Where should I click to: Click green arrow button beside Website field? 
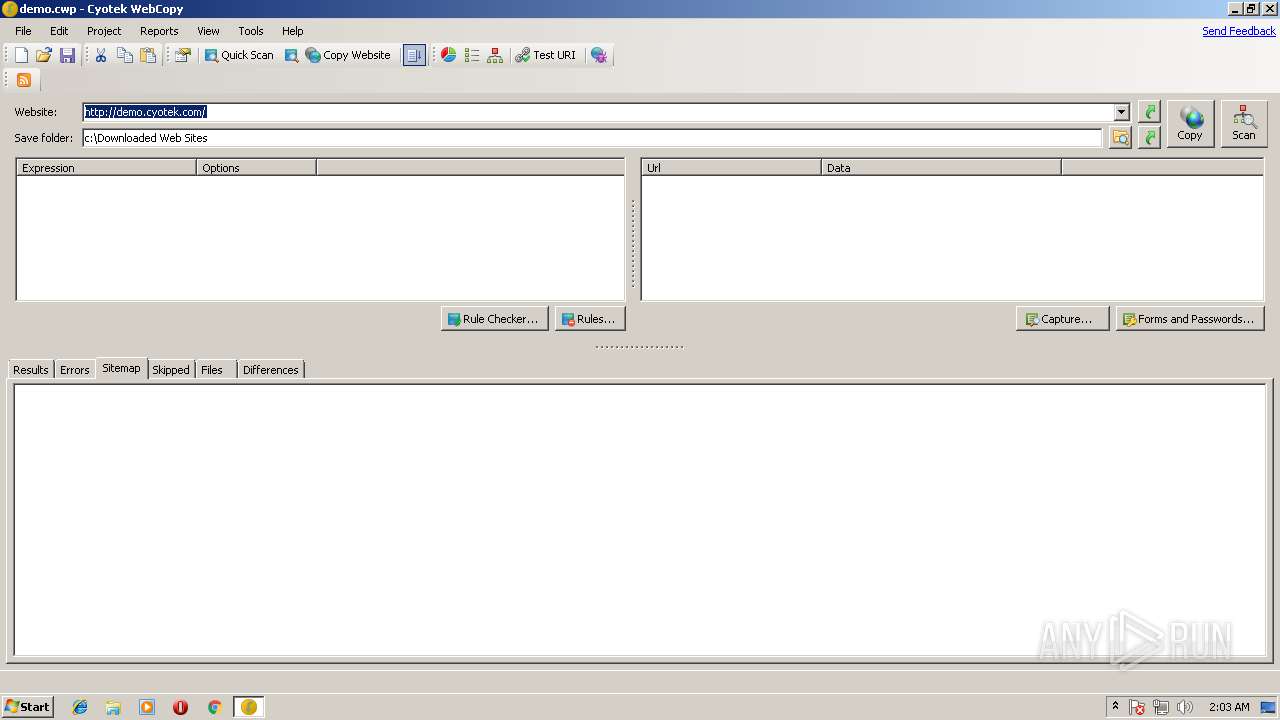tap(1150, 111)
